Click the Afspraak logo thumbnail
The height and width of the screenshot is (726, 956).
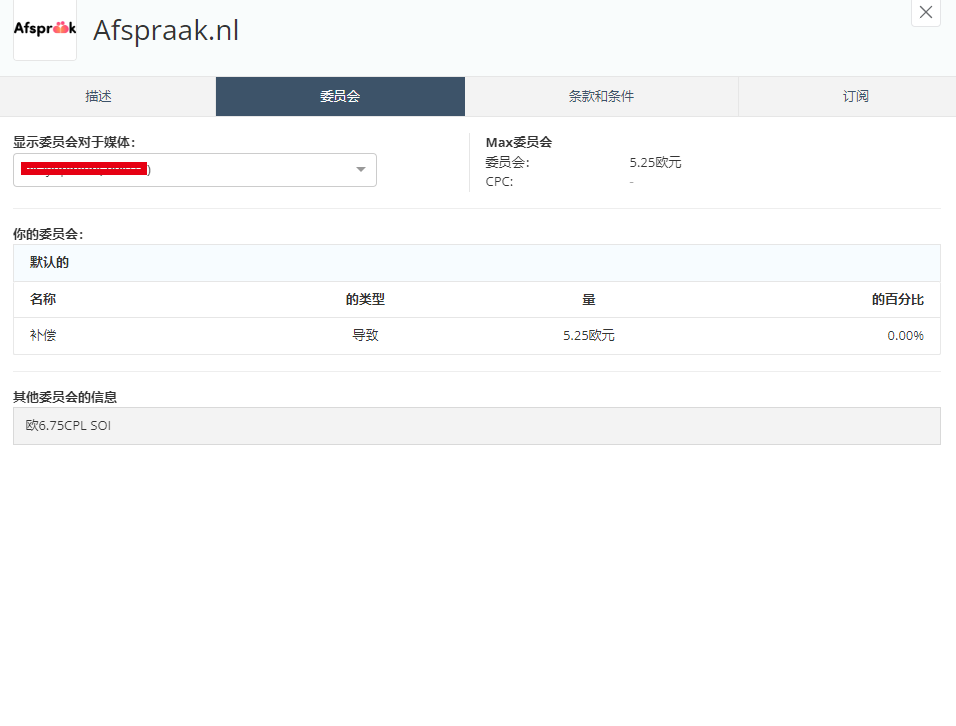pyautogui.click(x=45, y=29)
